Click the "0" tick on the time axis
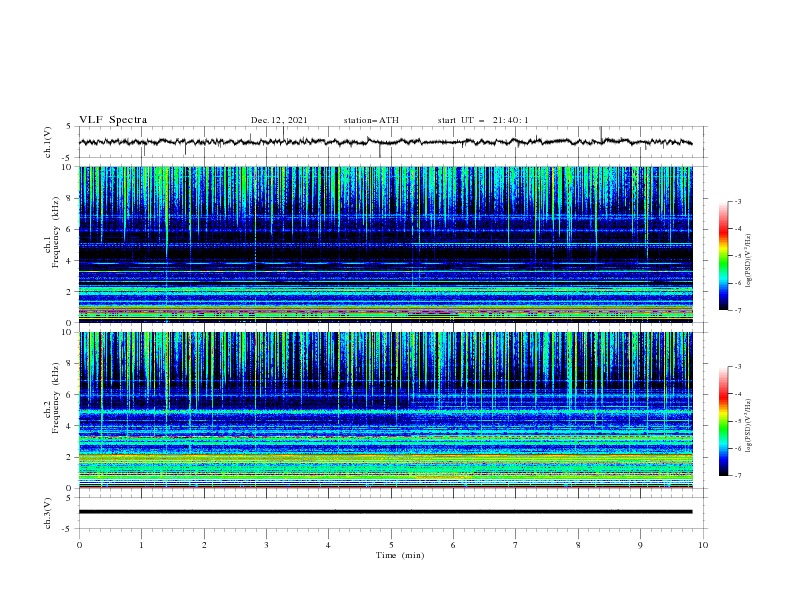This screenshot has width=792, height=612. (79, 545)
